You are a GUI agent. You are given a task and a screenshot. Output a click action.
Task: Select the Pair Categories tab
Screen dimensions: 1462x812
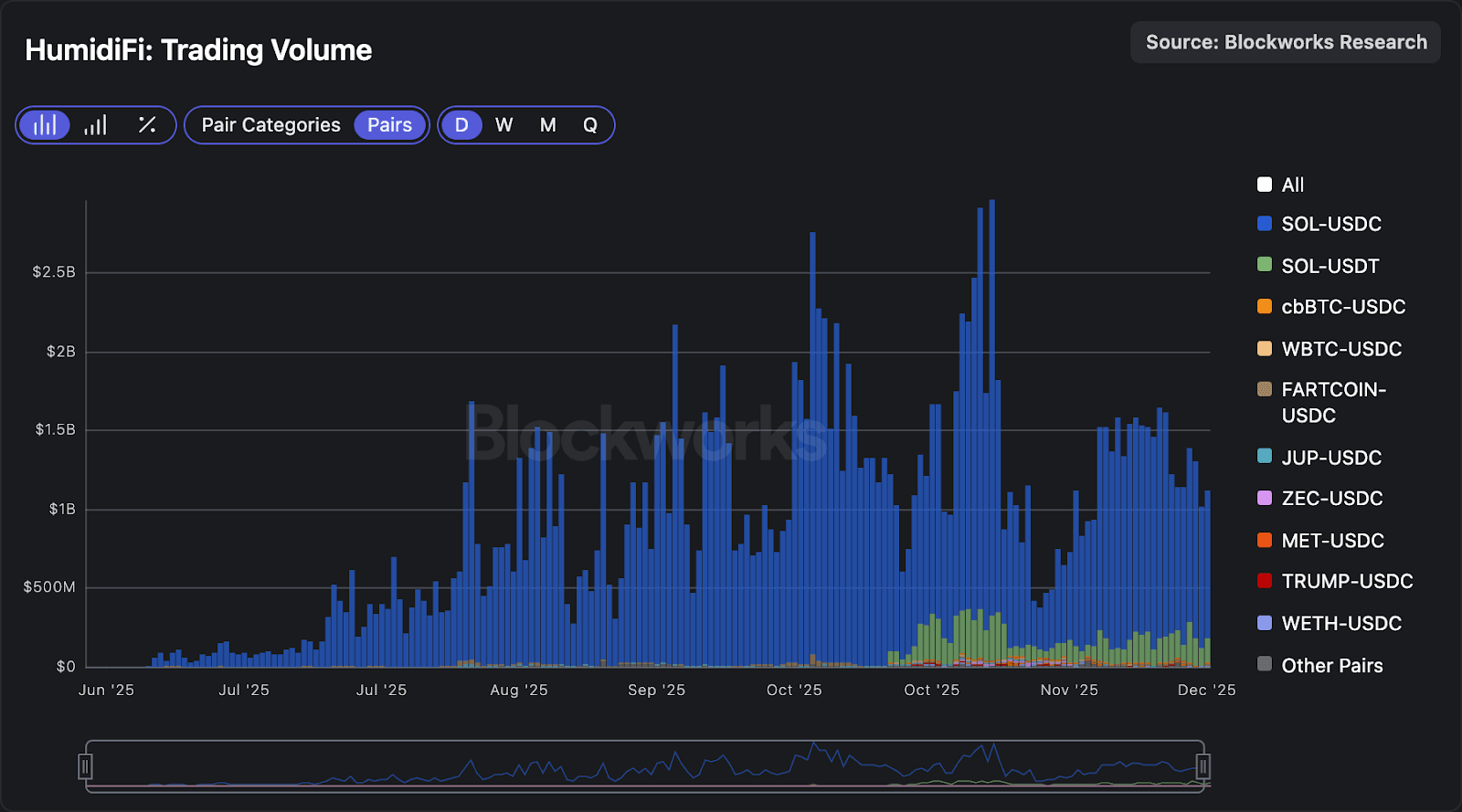[270, 125]
